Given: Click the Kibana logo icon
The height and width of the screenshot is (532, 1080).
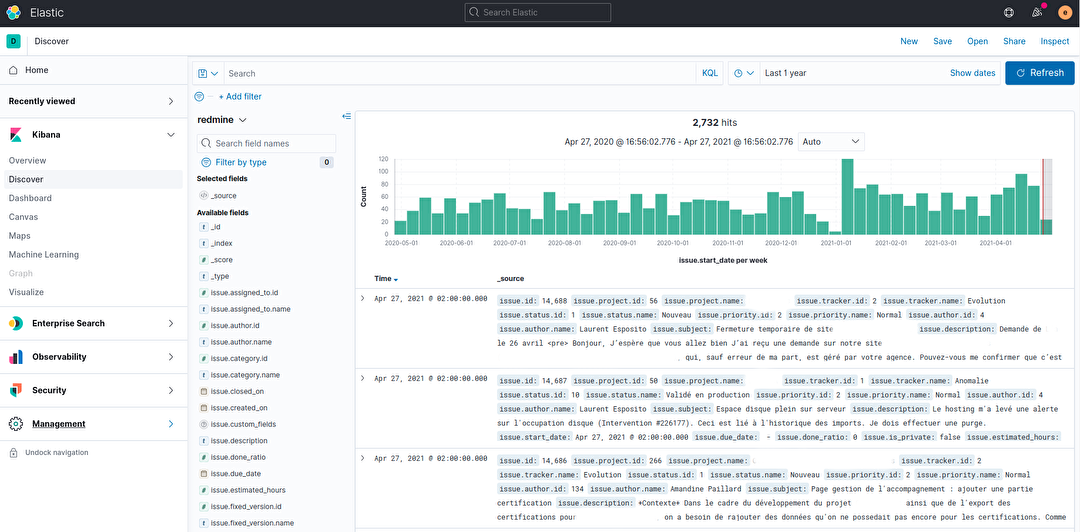Looking at the screenshot, I should tap(16, 135).
